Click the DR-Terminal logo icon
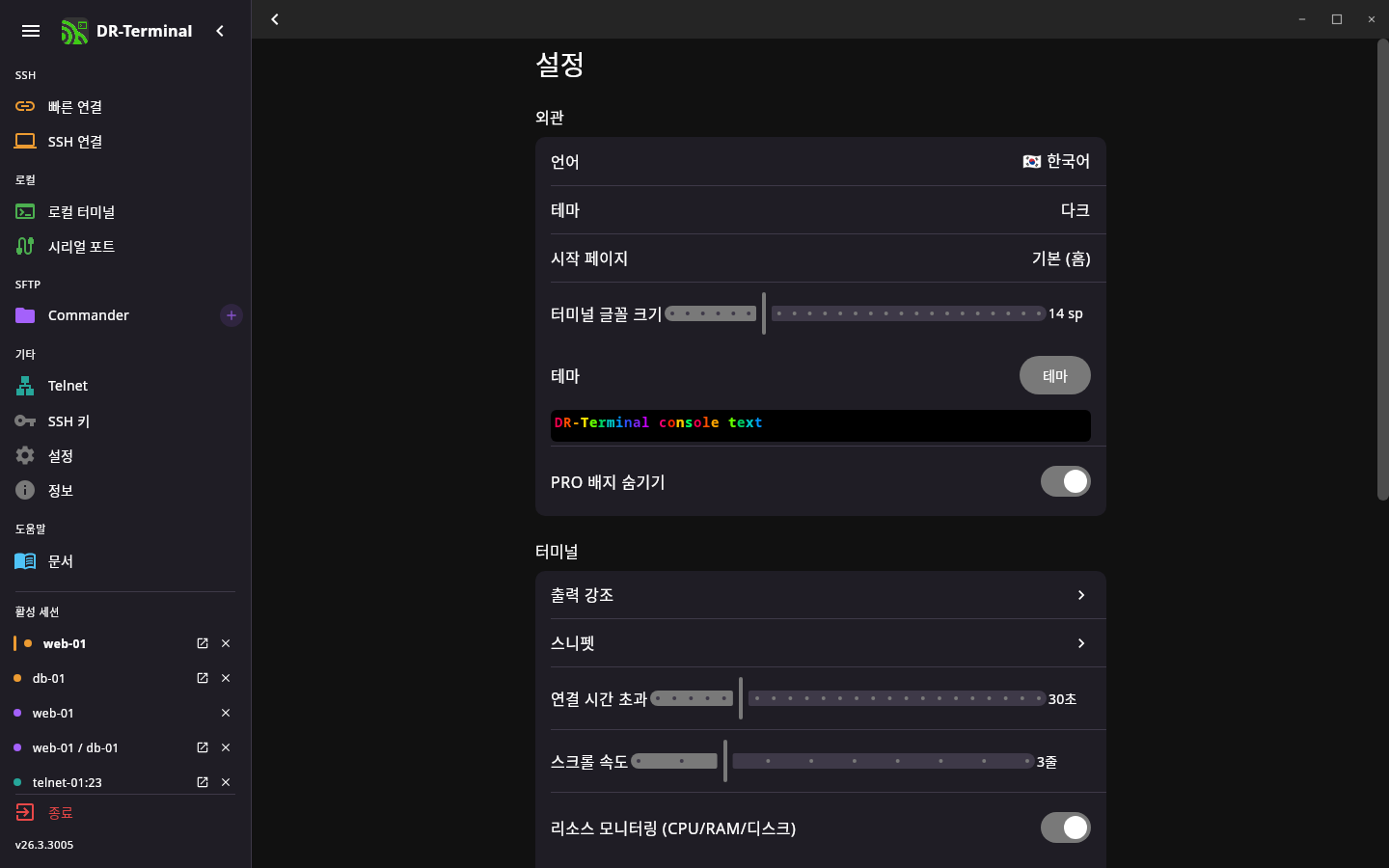The image size is (1389, 868). click(x=74, y=32)
